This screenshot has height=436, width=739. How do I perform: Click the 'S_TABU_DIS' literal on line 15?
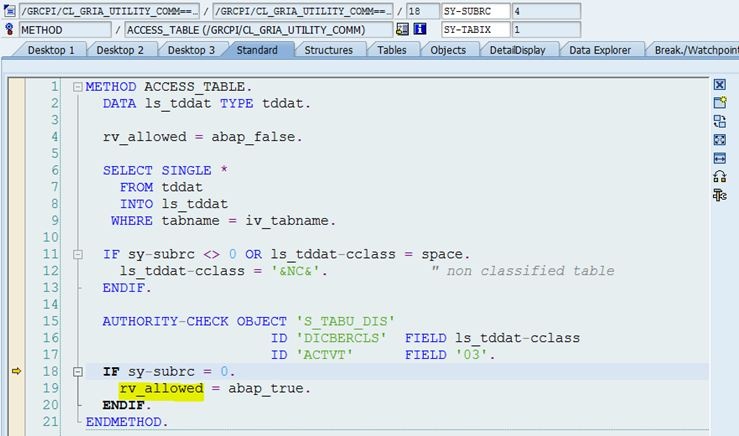pyautogui.click(x=345, y=321)
